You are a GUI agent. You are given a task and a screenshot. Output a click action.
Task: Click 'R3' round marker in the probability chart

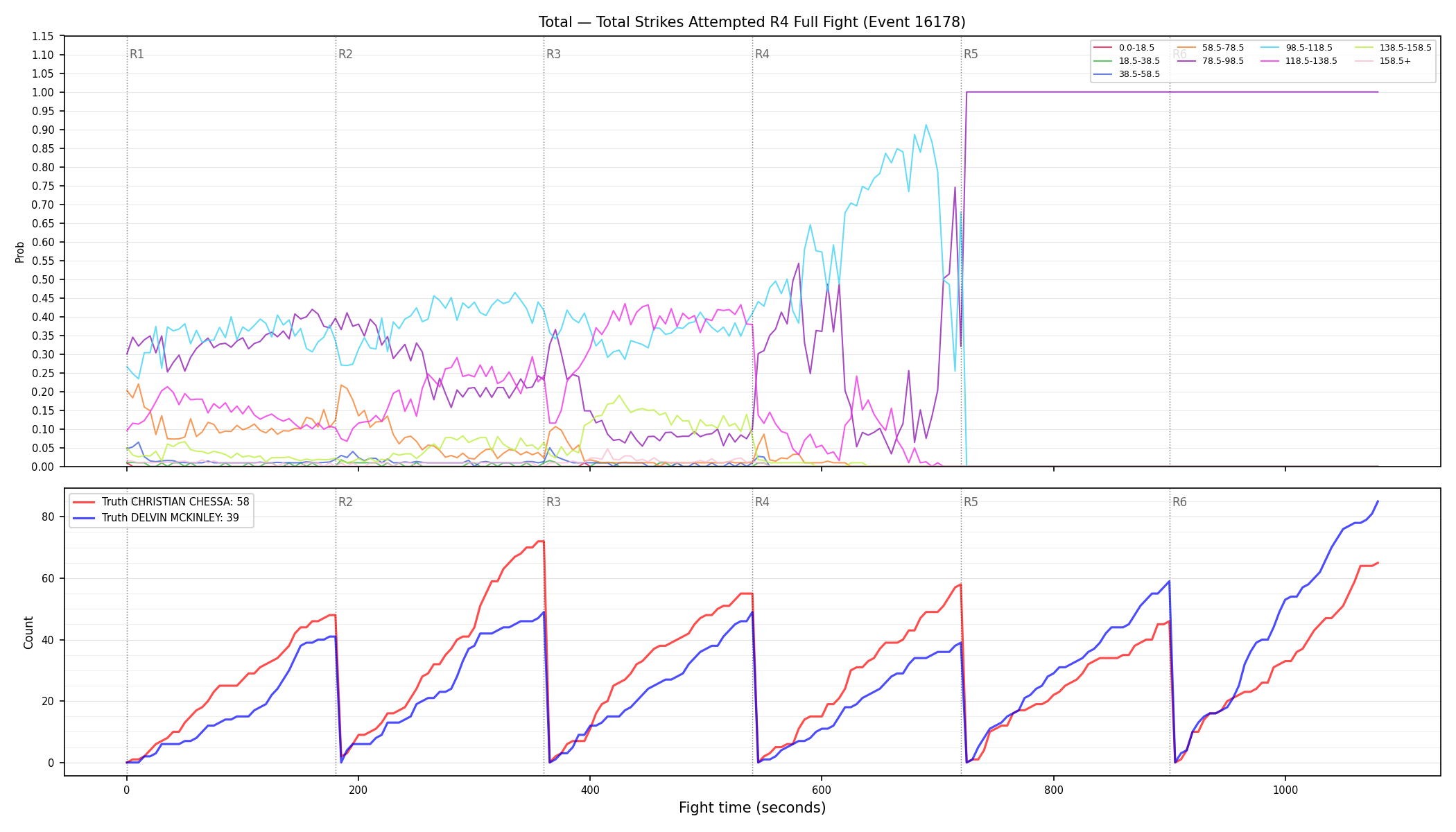553,54
